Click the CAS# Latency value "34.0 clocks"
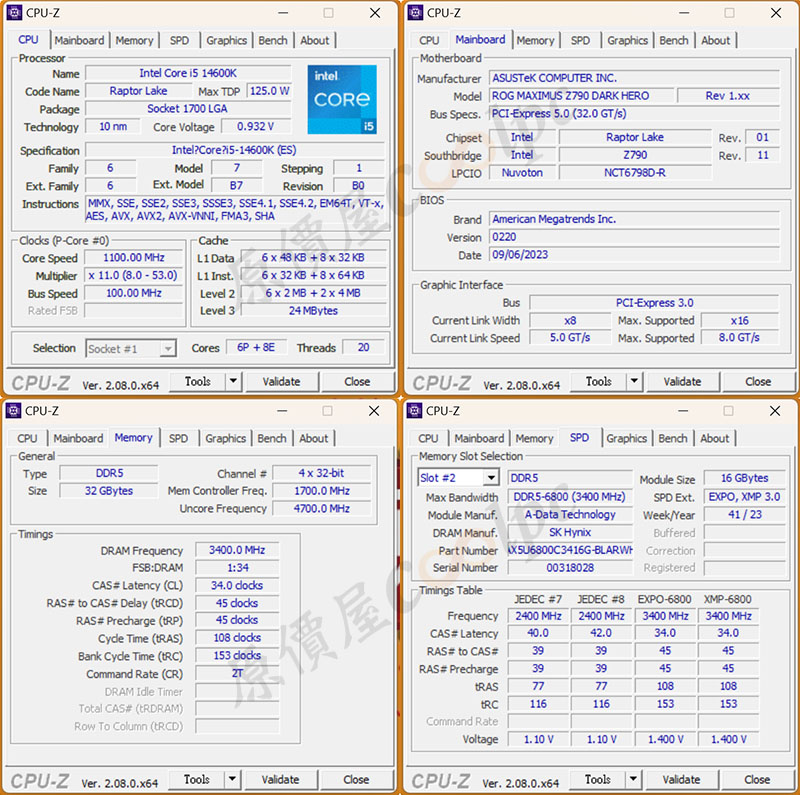Viewport: 800px width, 795px height. coord(237,585)
